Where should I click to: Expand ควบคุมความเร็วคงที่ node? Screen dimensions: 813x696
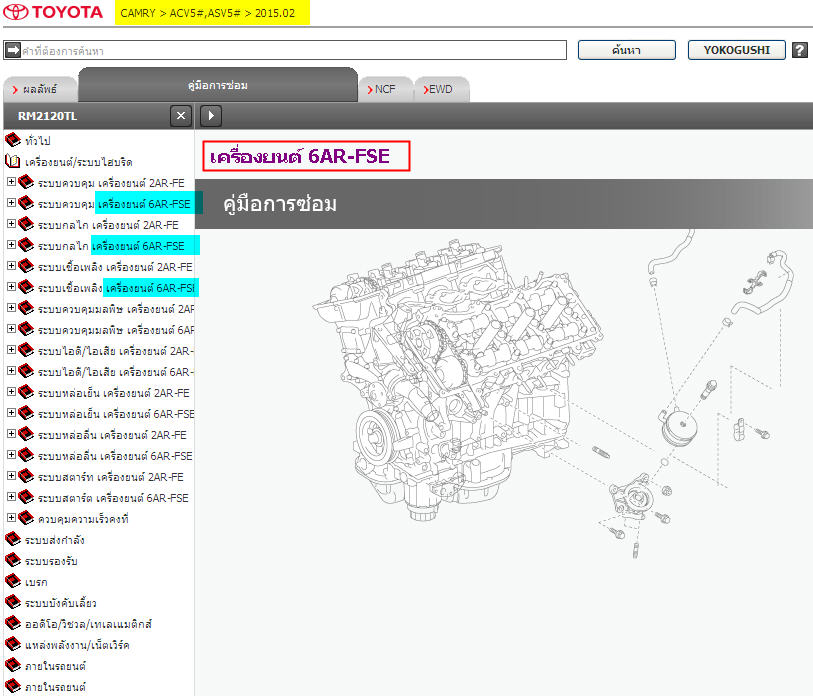click(11, 518)
